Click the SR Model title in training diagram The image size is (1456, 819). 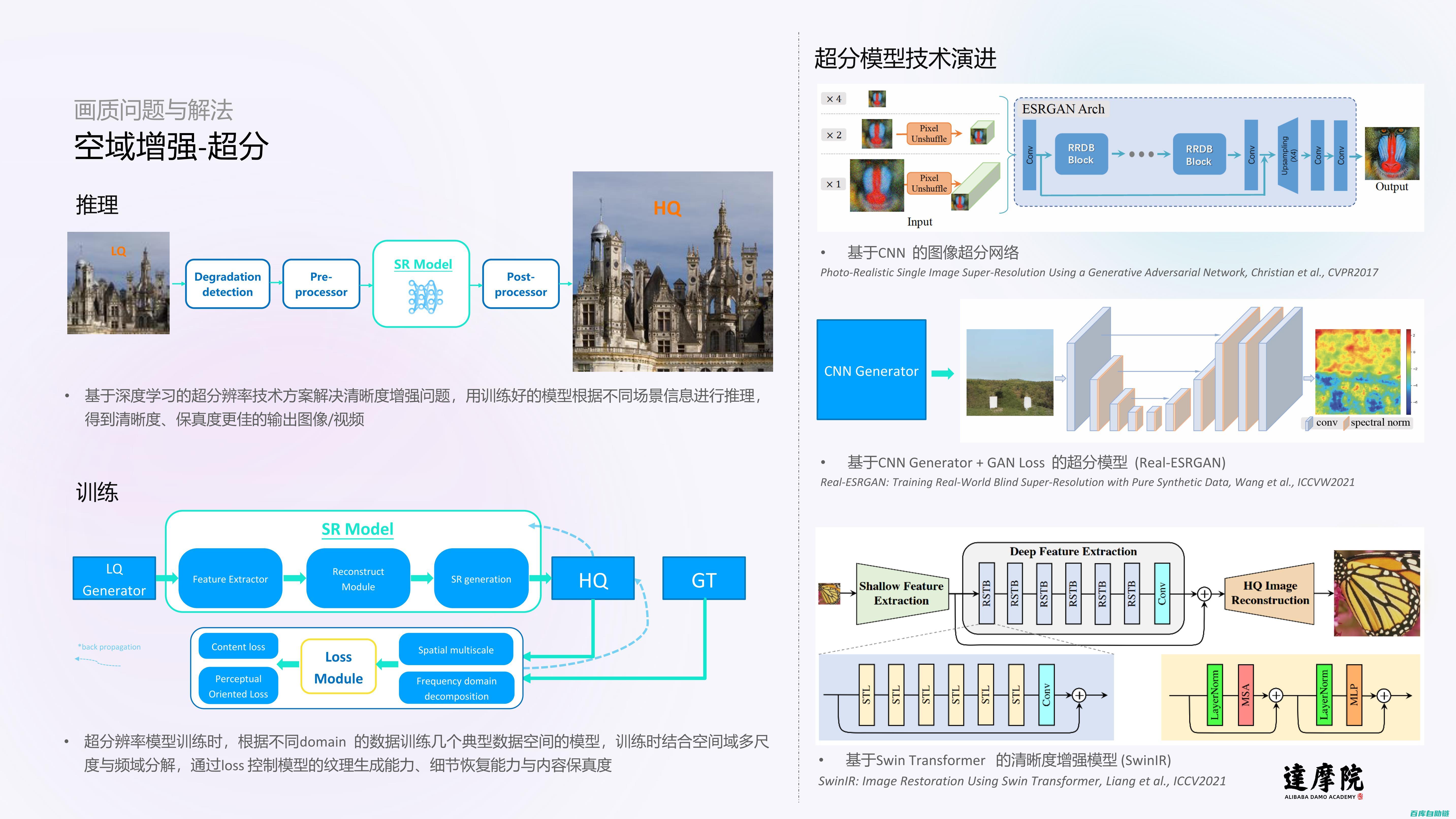(x=357, y=529)
